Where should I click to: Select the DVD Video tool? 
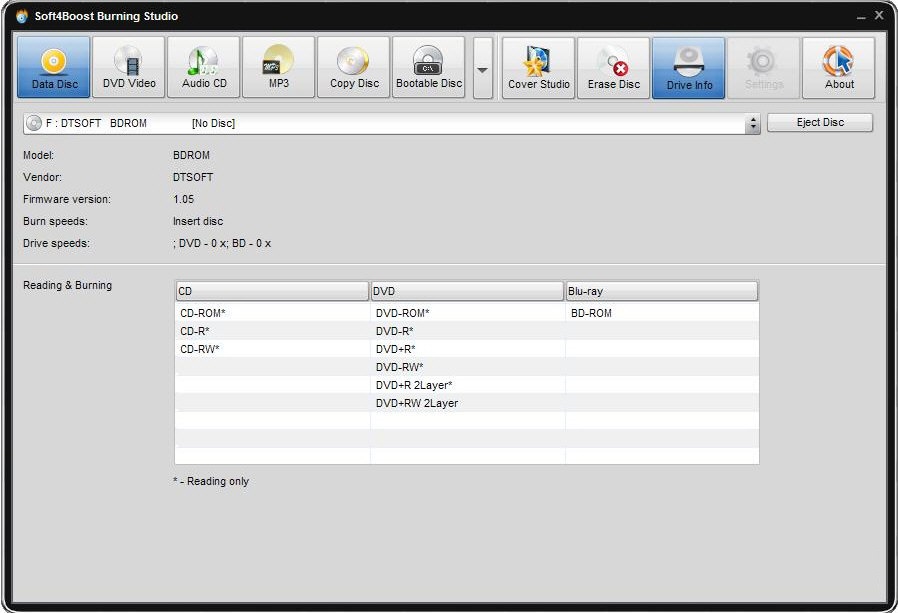[129, 68]
